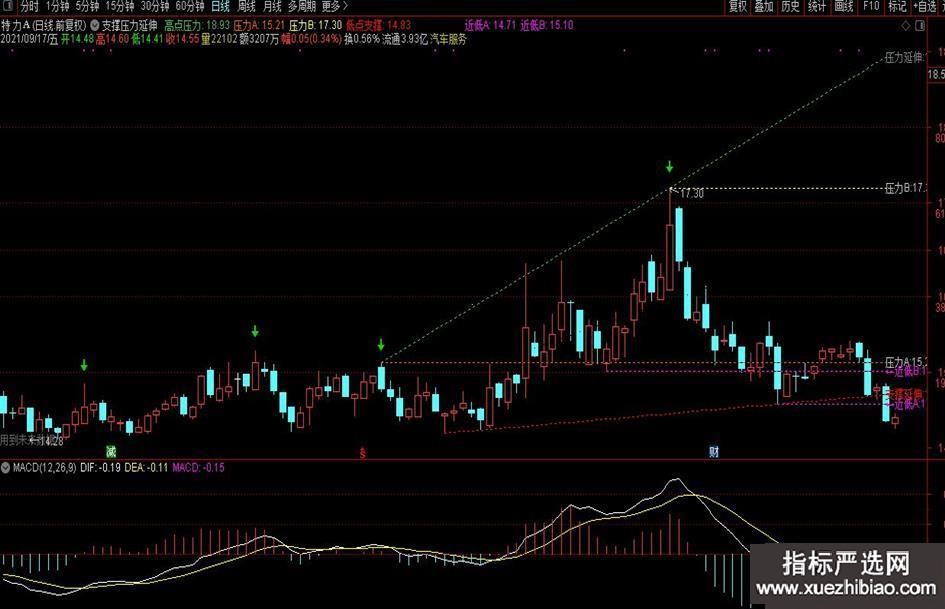Click the 特力A (日线 前复权) stock title

[44, 25]
